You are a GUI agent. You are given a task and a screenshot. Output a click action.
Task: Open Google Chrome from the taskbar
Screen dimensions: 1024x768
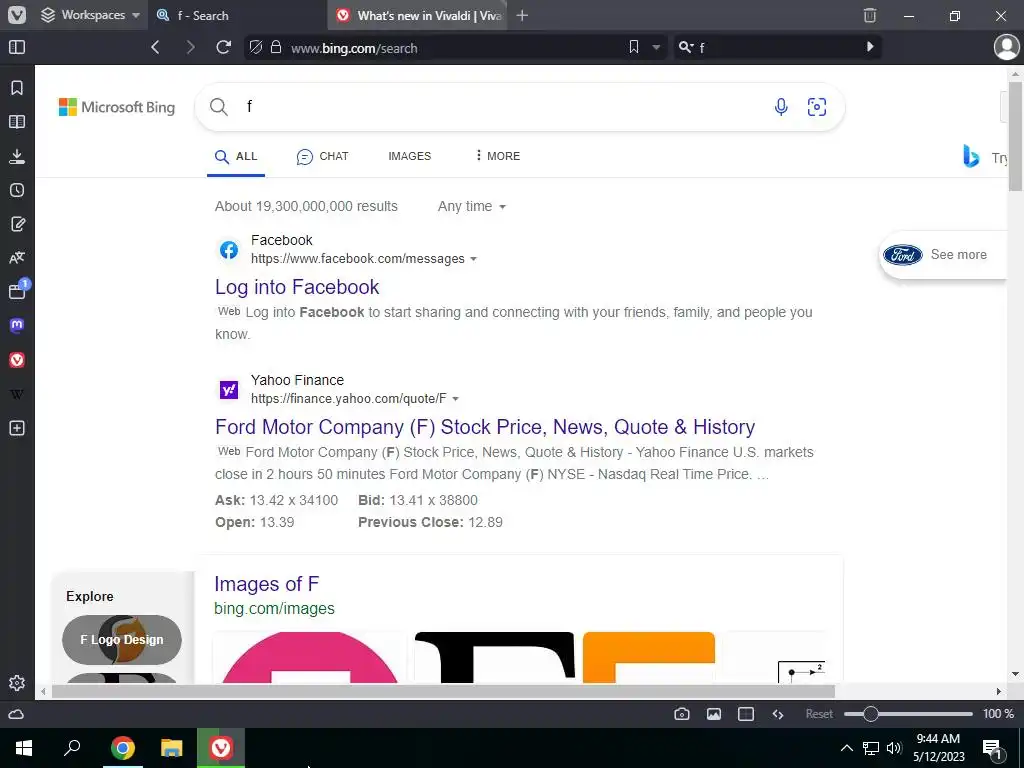tap(123, 748)
